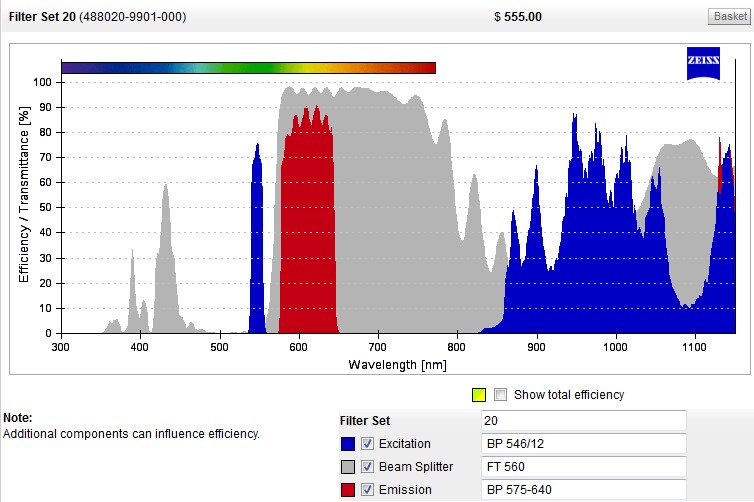Click the Excitation label
This screenshot has width=754, height=502.
pos(404,443)
